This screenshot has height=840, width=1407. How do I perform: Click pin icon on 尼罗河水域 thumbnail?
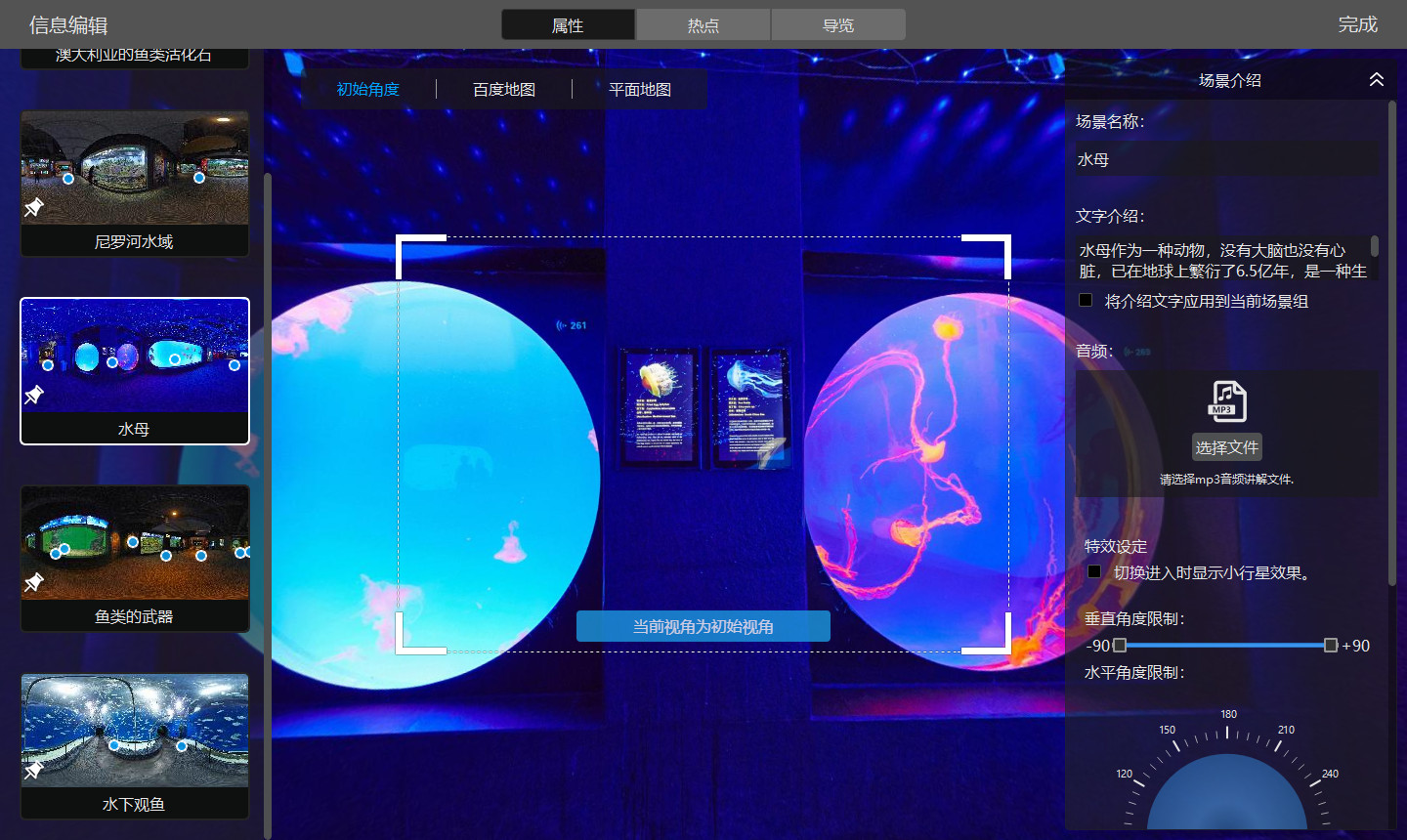tap(34, 207)
